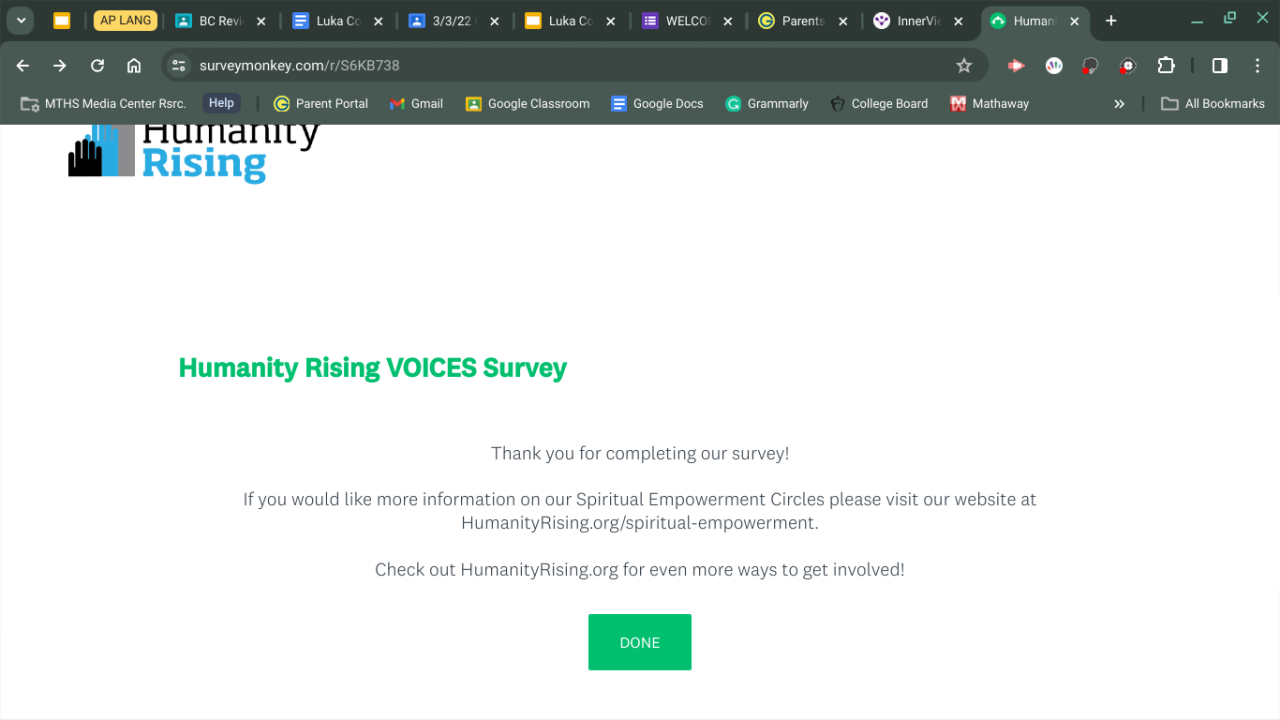Open the All Bookmarks folder
Viewport: 1280px width, 720px height.
point(1212,104)
